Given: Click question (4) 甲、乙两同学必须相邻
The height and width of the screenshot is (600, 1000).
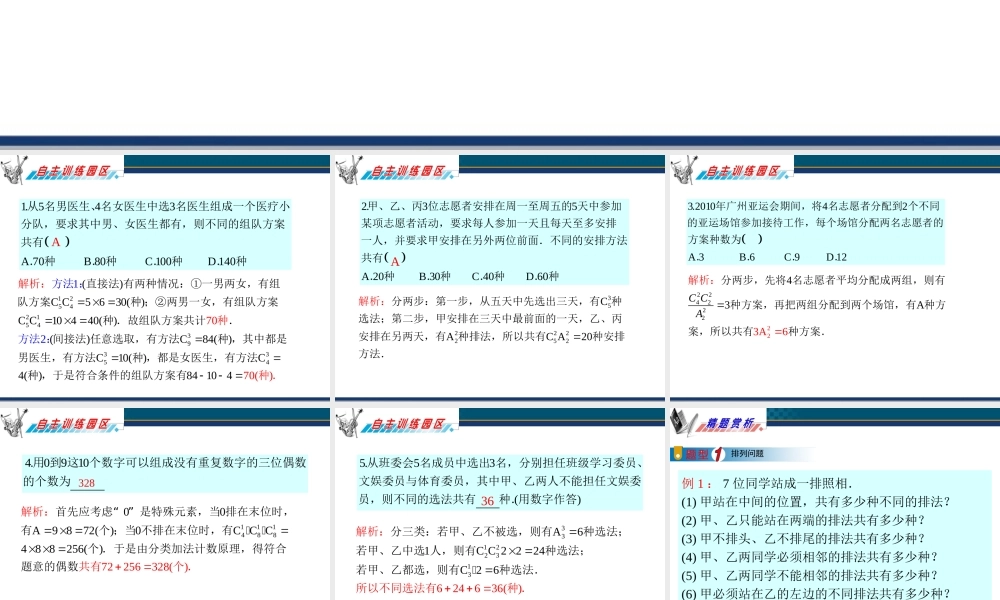Looking at the screenshot, I should [809, 557].
